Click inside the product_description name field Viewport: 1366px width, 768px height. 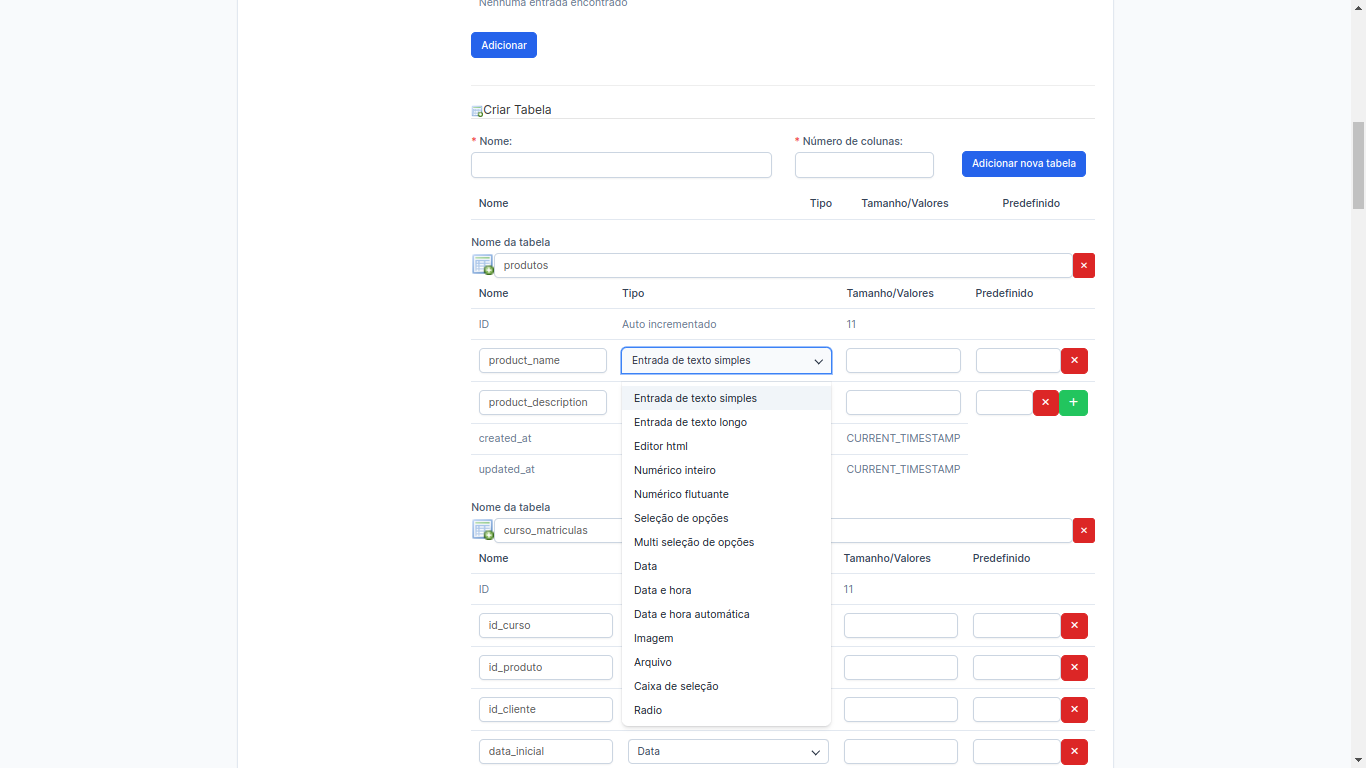click(542, 402)
